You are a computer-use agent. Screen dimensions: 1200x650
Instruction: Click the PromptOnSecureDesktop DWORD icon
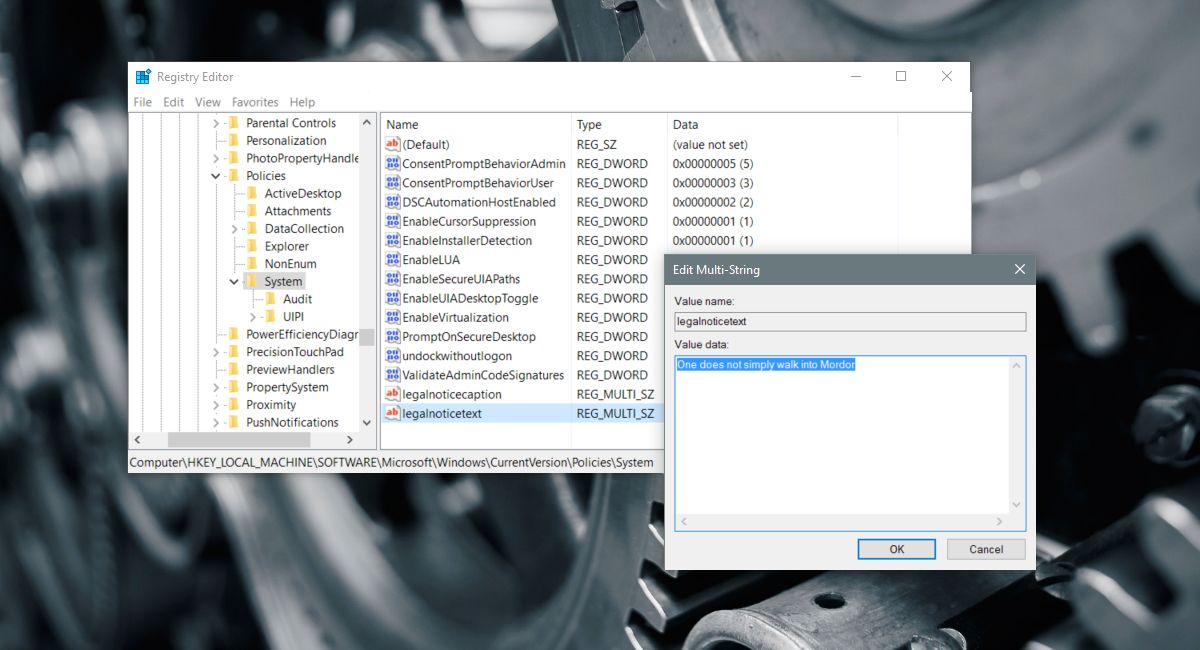pyautogui.click(x=393, y=336)
